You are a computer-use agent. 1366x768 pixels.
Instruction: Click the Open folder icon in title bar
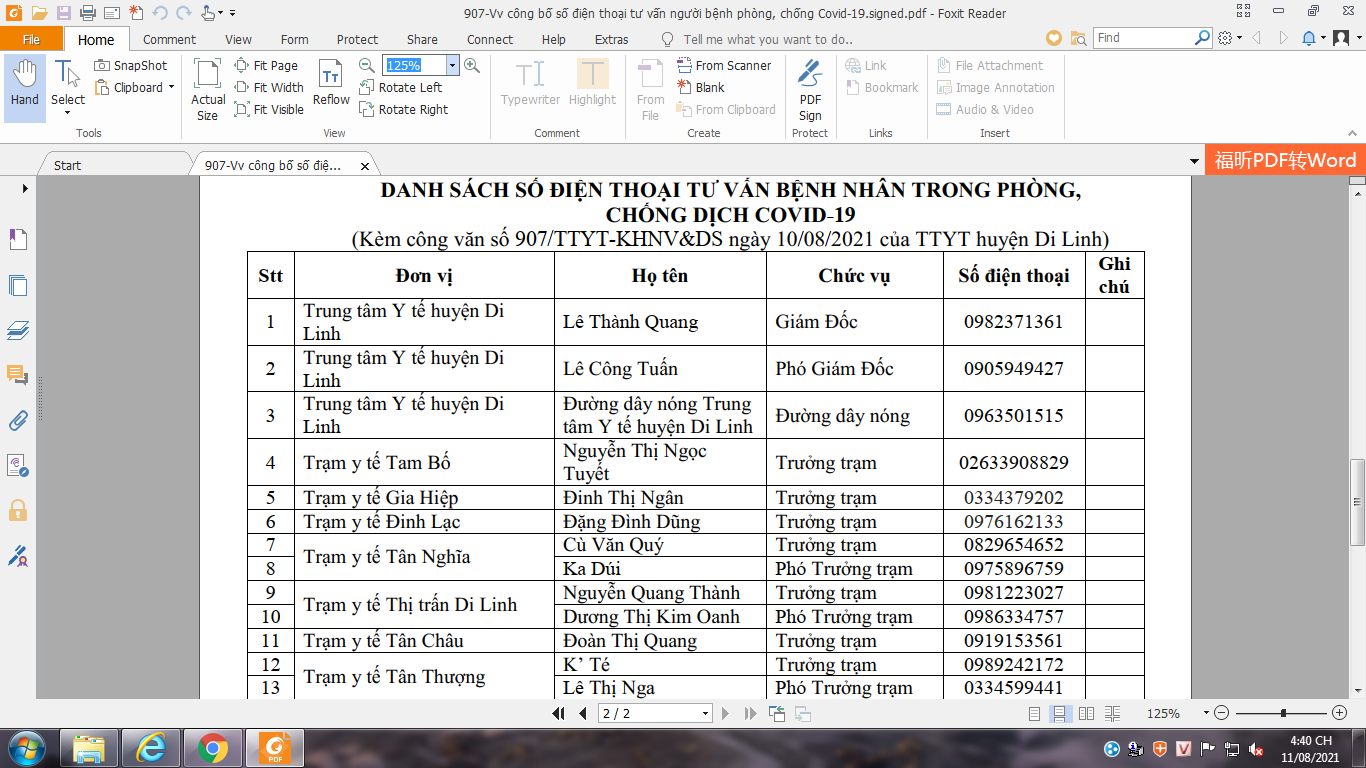click(x=39, y=13)
